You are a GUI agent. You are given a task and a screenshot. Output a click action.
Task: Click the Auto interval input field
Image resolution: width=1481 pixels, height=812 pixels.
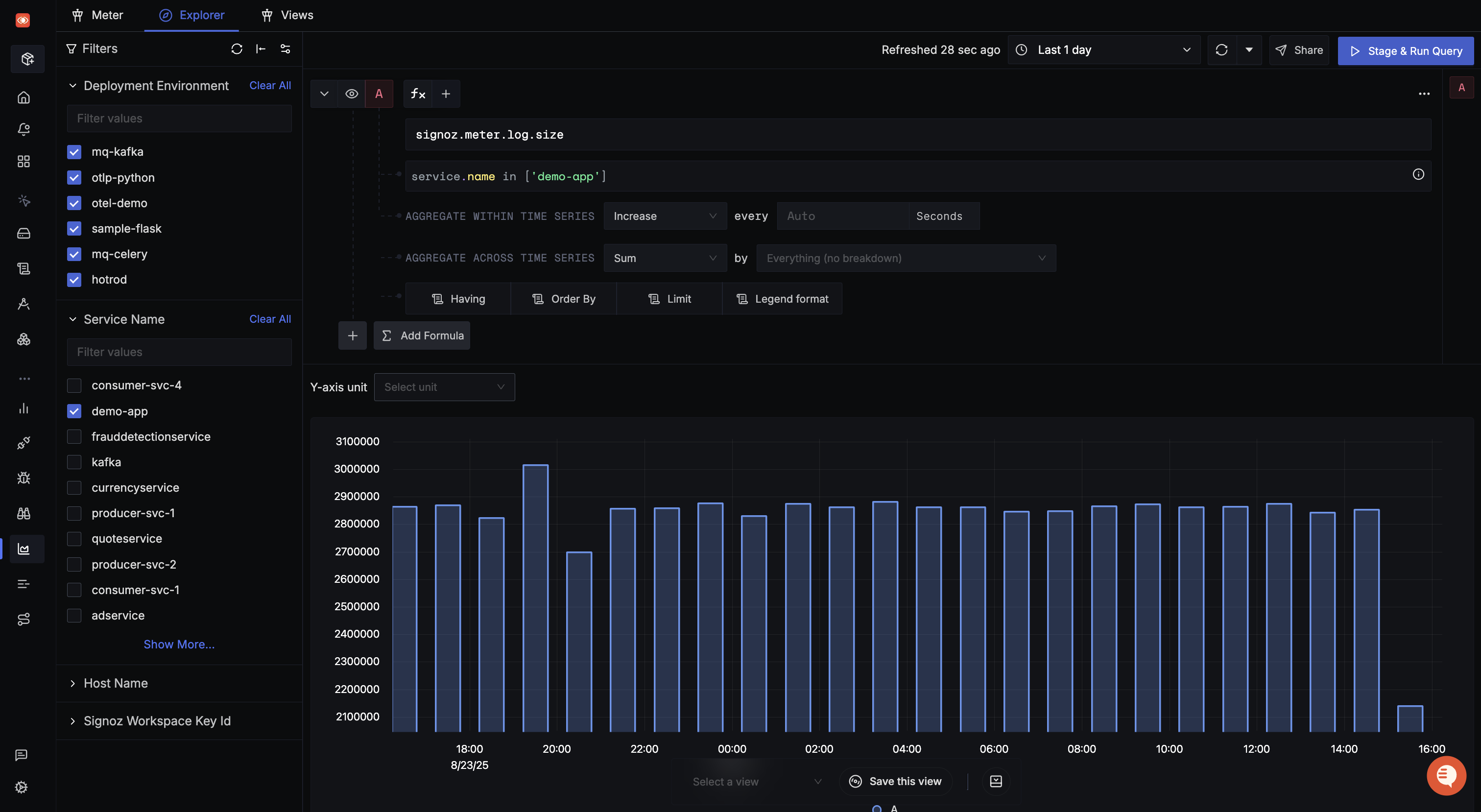pyautogui.click(x=843, y=216)
